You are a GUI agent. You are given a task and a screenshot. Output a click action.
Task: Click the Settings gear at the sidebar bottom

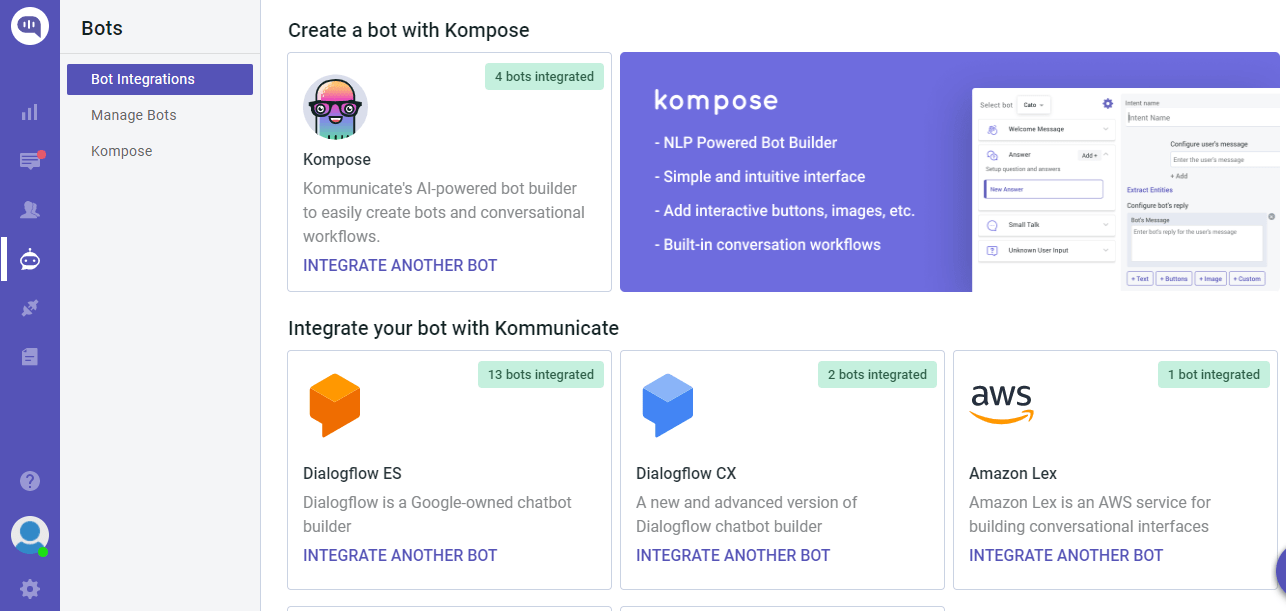tap(29, 589)
